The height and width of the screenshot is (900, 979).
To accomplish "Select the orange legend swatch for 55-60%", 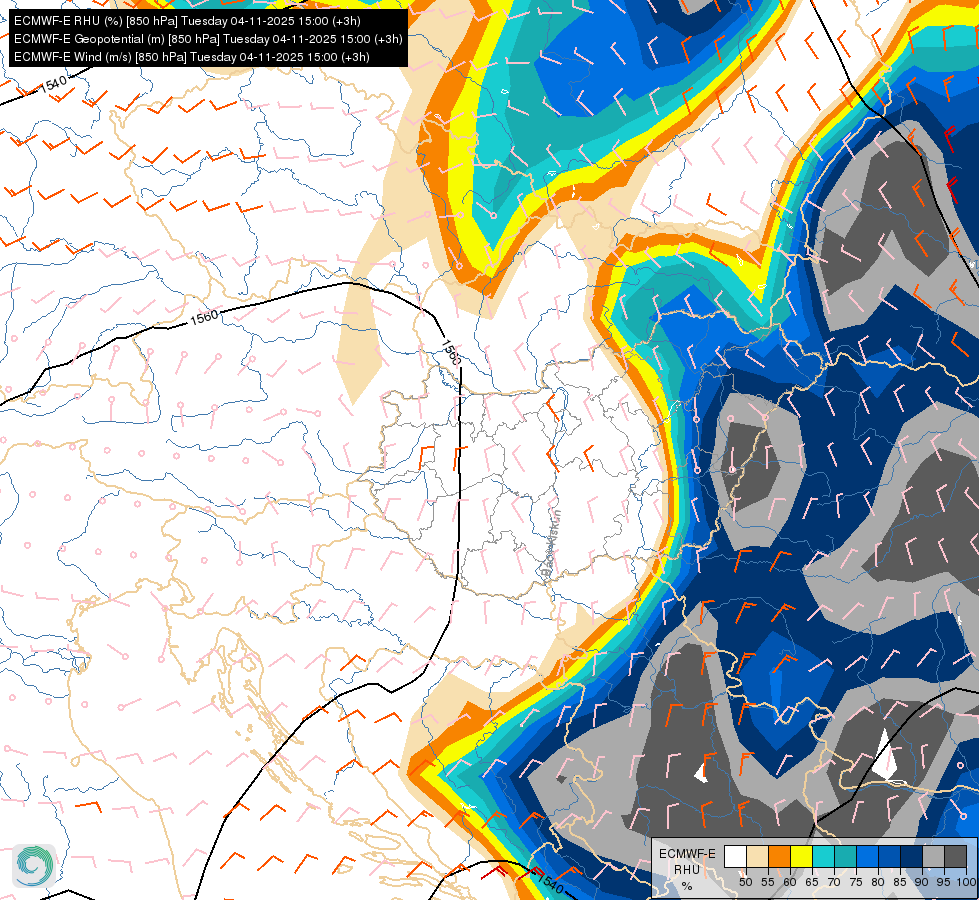I will (x=780, y=857).
